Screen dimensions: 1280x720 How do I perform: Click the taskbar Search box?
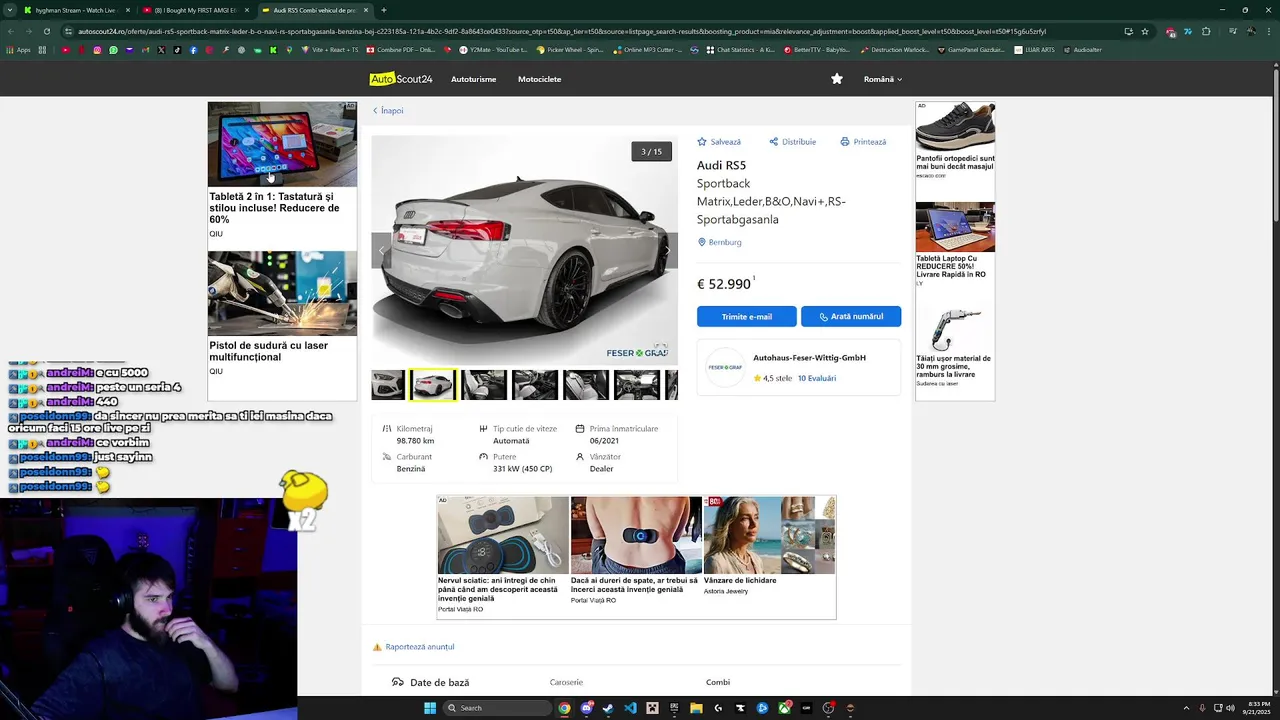coord(497,708)
